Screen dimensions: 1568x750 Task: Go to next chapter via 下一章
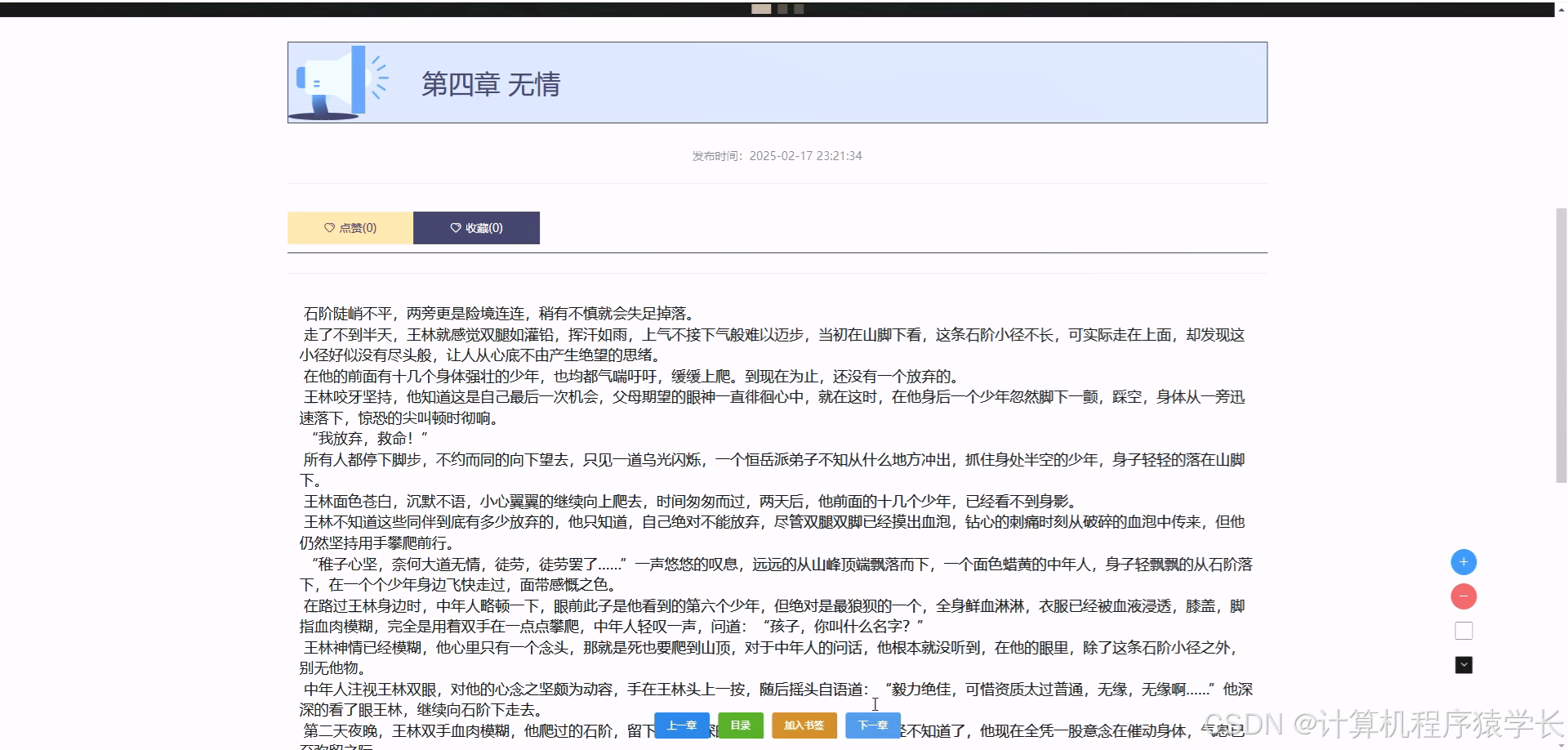coord(872,725)
